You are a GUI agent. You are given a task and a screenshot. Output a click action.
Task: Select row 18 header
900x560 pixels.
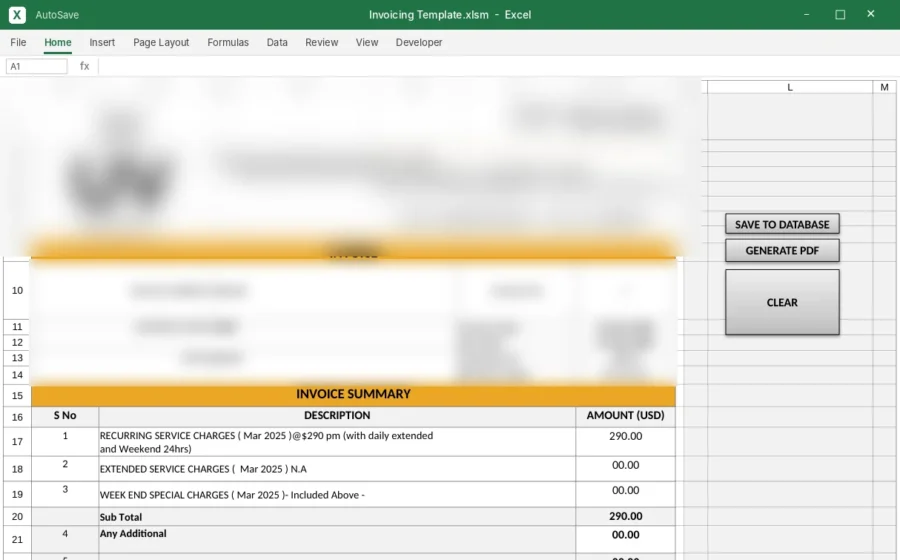[17, 469]
